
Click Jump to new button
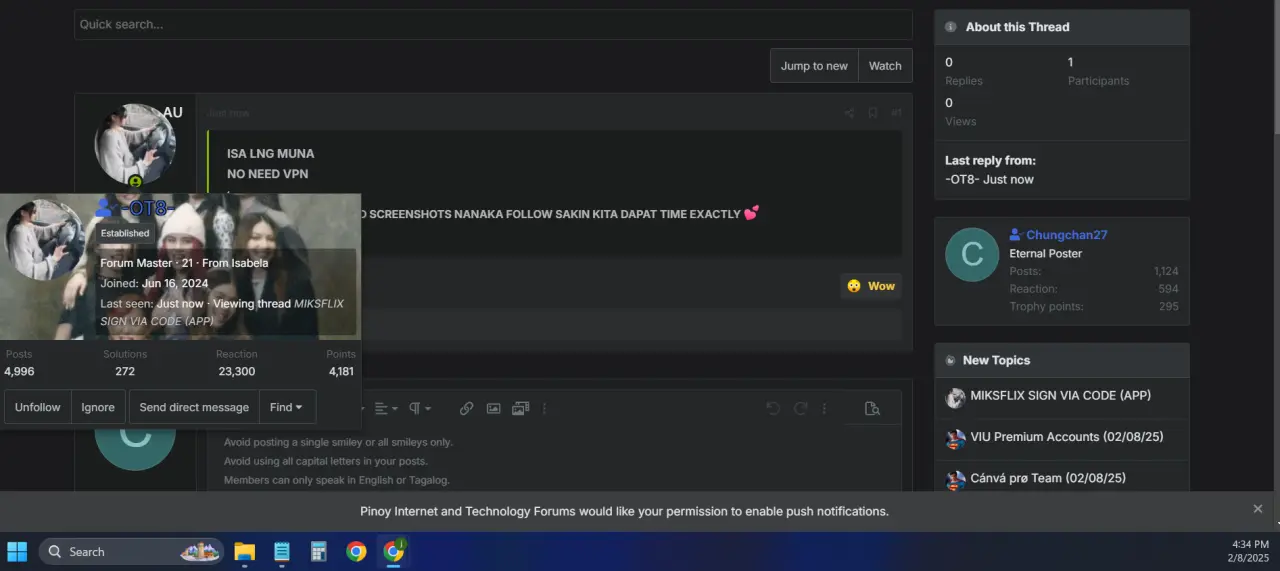814,66
